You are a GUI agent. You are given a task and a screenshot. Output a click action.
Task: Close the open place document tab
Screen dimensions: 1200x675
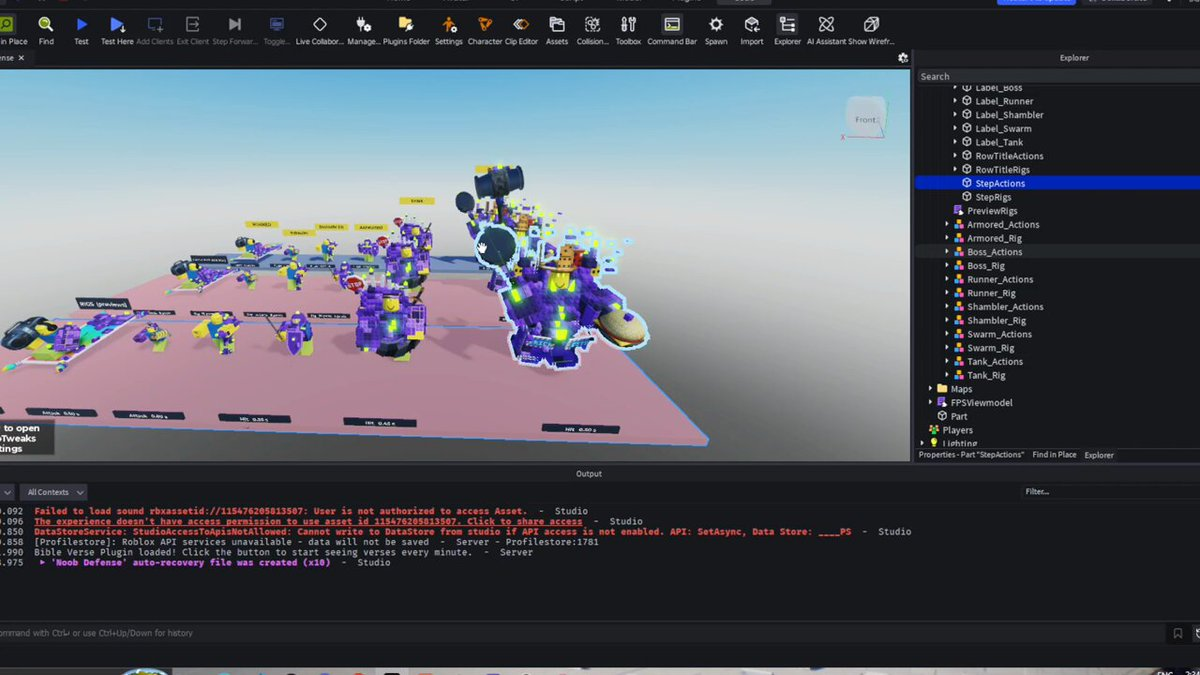[21, 58]
